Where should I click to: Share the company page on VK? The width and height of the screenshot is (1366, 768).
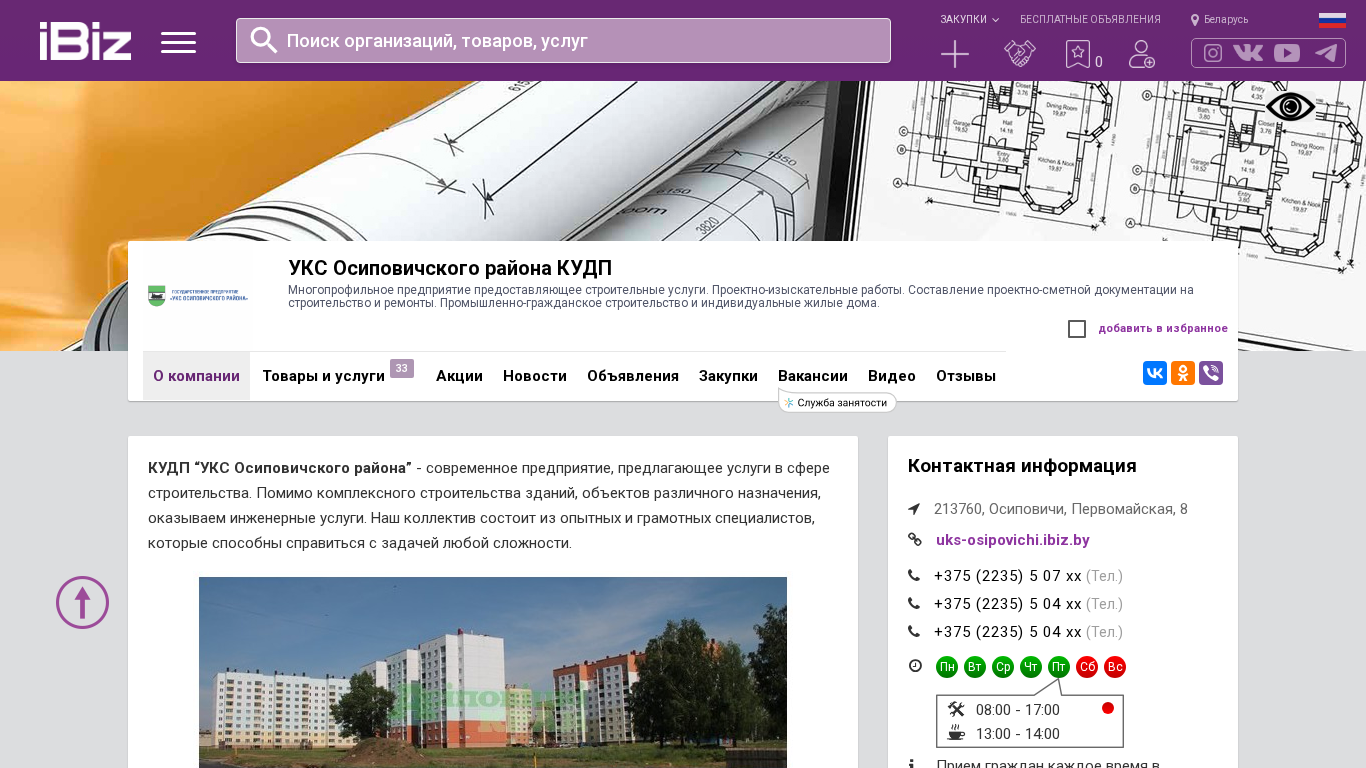pyautogui.click(x=1155, y=373)
